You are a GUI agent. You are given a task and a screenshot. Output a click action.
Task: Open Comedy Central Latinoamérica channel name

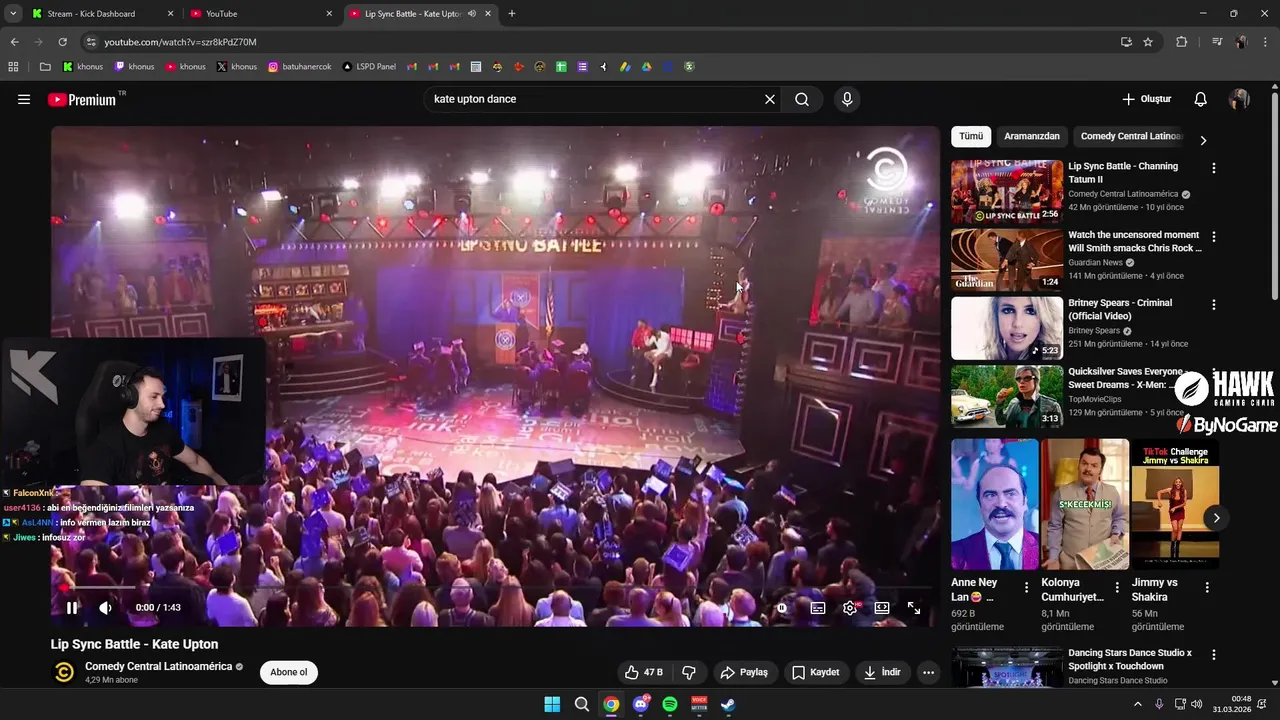(158, 666)
